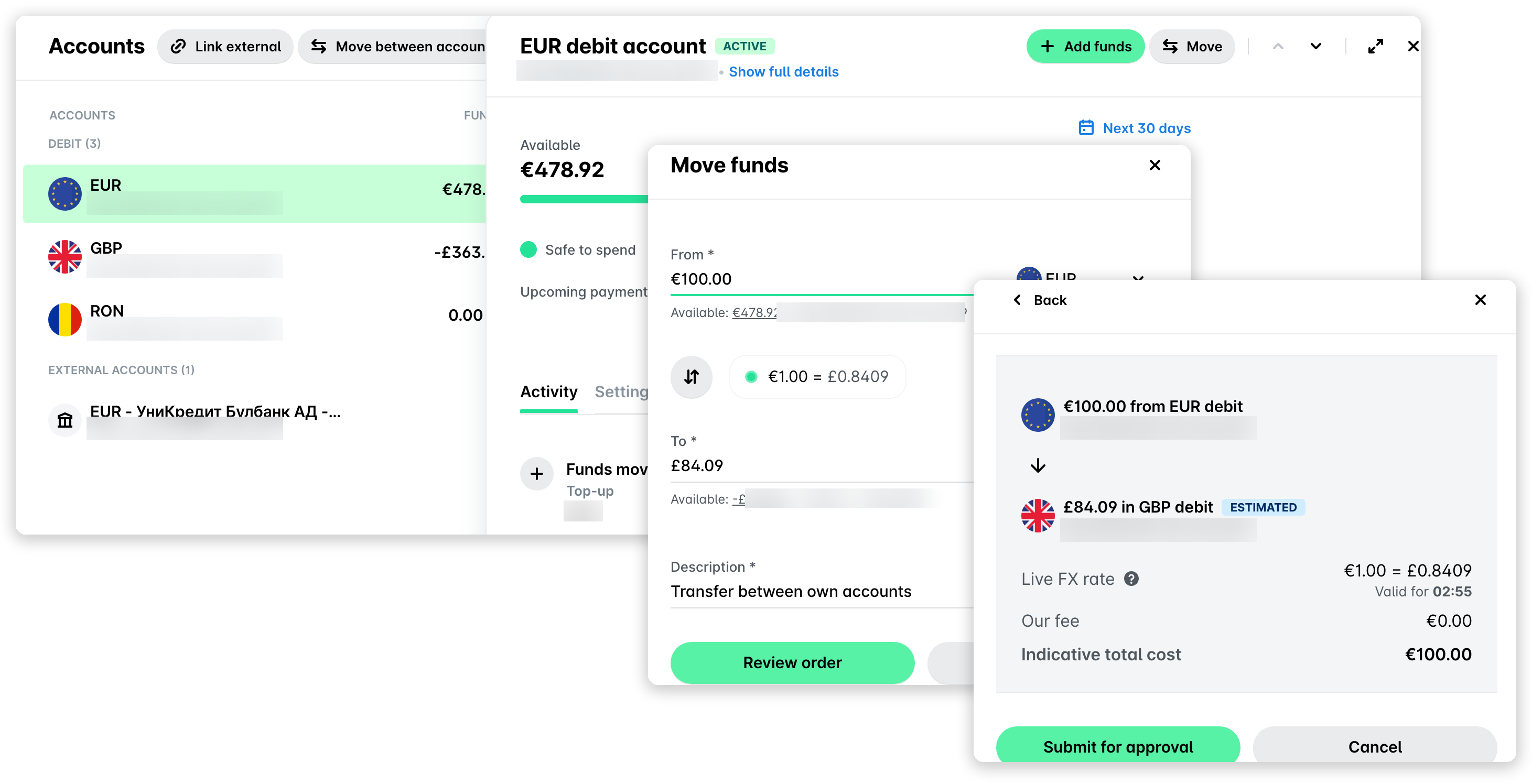Open Show full details link
Image resolution: width=1532 pixels, height=784 pixels.
tap(783, 72)
